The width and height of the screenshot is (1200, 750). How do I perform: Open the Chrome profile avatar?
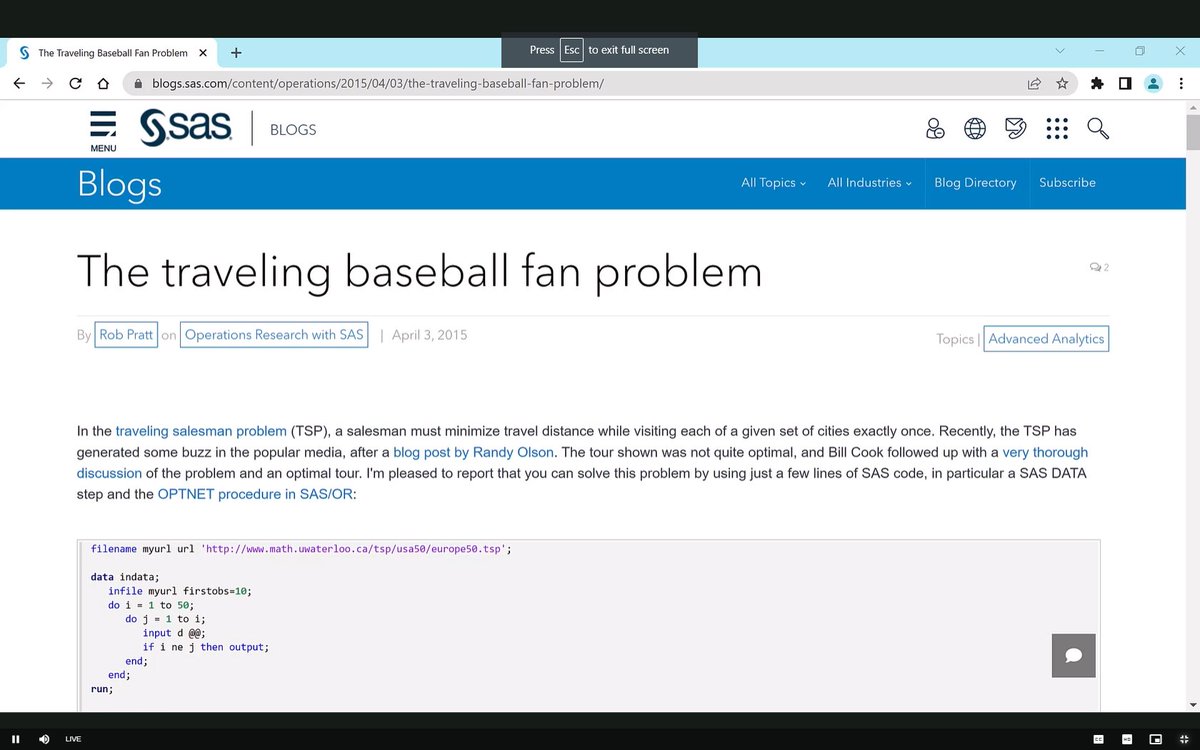point(1153,84)
